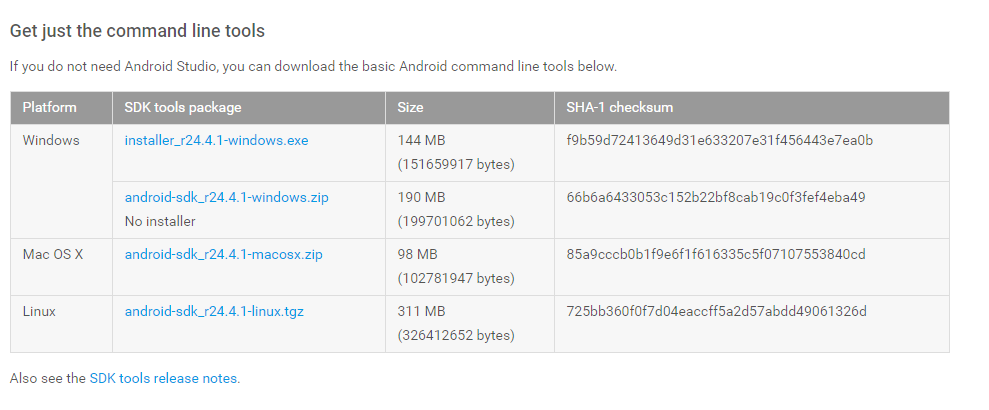This screenshot has width=989, height=410.
Task: Click the 144 MB size cell
Action: 421,141
